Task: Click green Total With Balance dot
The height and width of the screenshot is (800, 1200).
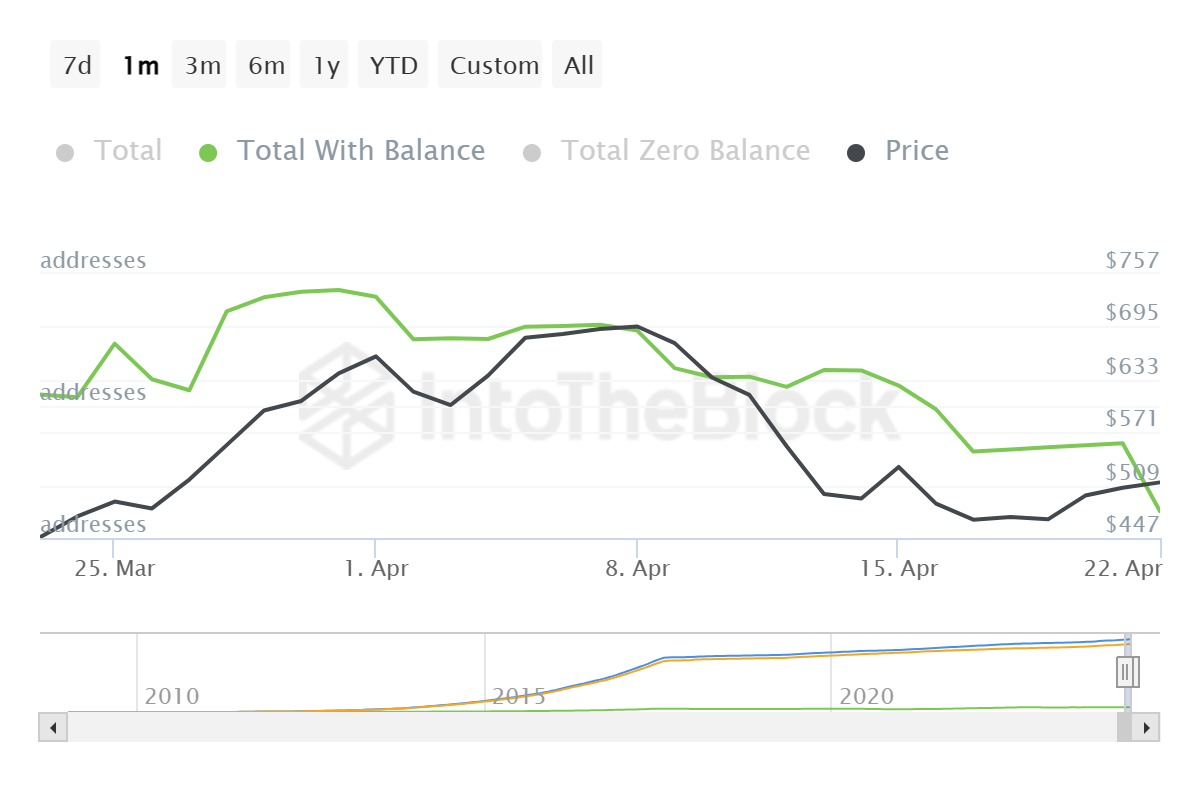Action: (x=208, y=153)
